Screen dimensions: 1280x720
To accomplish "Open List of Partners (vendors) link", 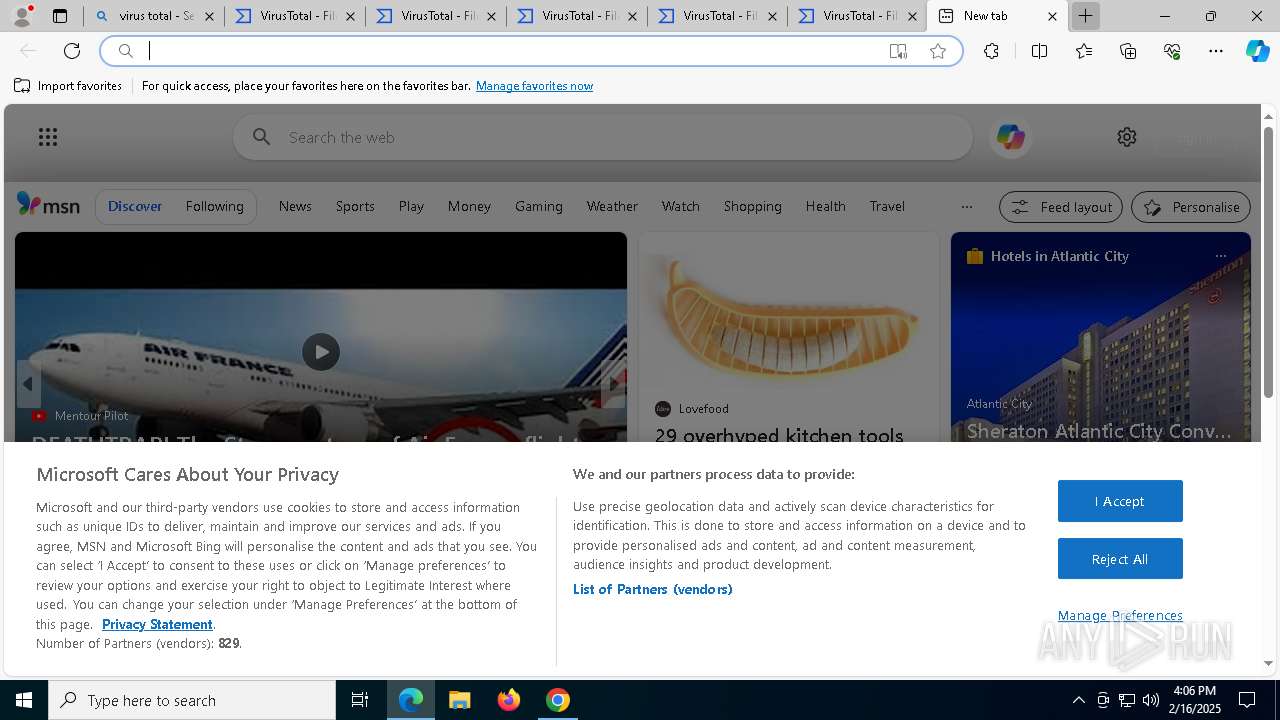I will [652, 589].
